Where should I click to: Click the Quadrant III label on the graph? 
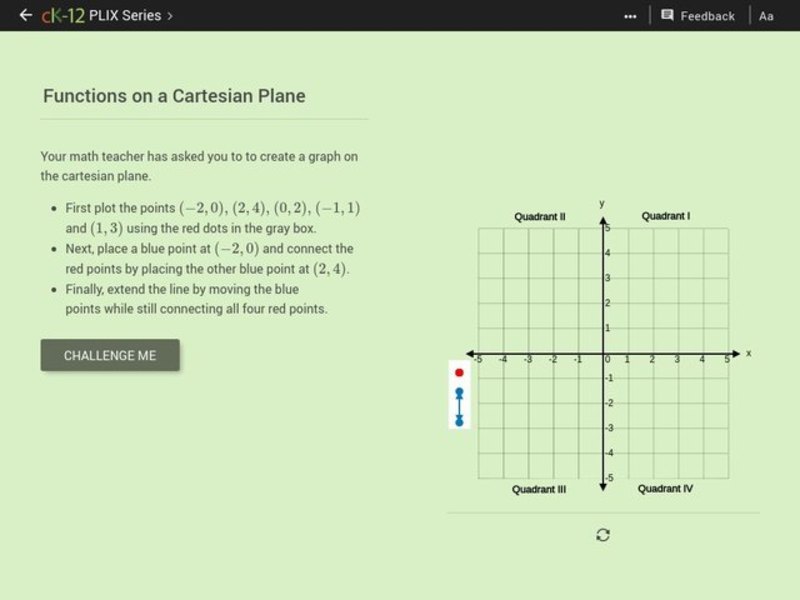click(x=538, y=489)
